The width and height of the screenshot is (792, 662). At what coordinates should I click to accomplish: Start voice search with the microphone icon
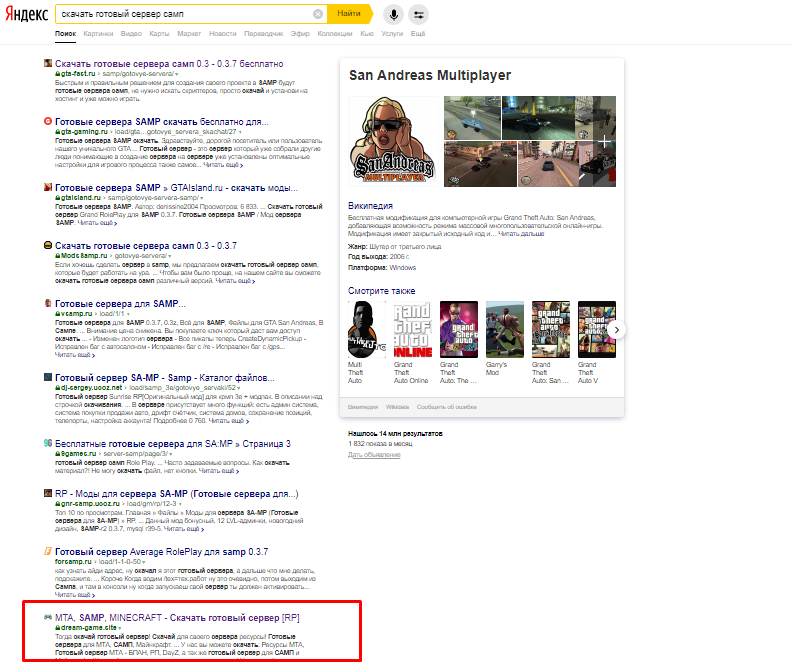(393, 14)
